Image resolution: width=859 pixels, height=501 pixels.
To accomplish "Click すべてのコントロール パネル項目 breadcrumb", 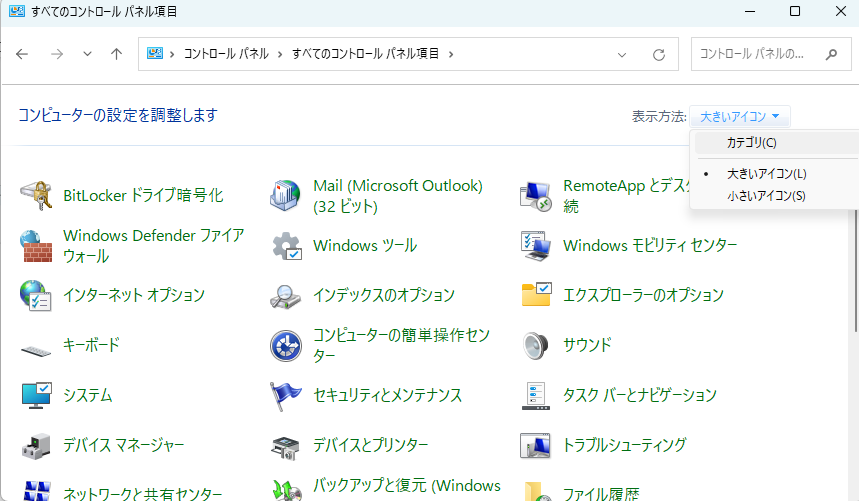I will tap(365, 54).
